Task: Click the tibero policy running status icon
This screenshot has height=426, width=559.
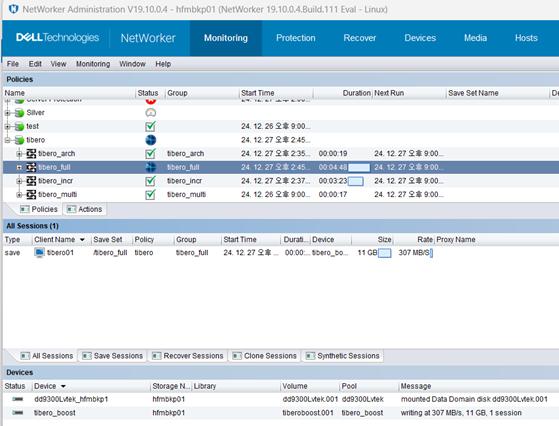Action: (x=151, y=140)
